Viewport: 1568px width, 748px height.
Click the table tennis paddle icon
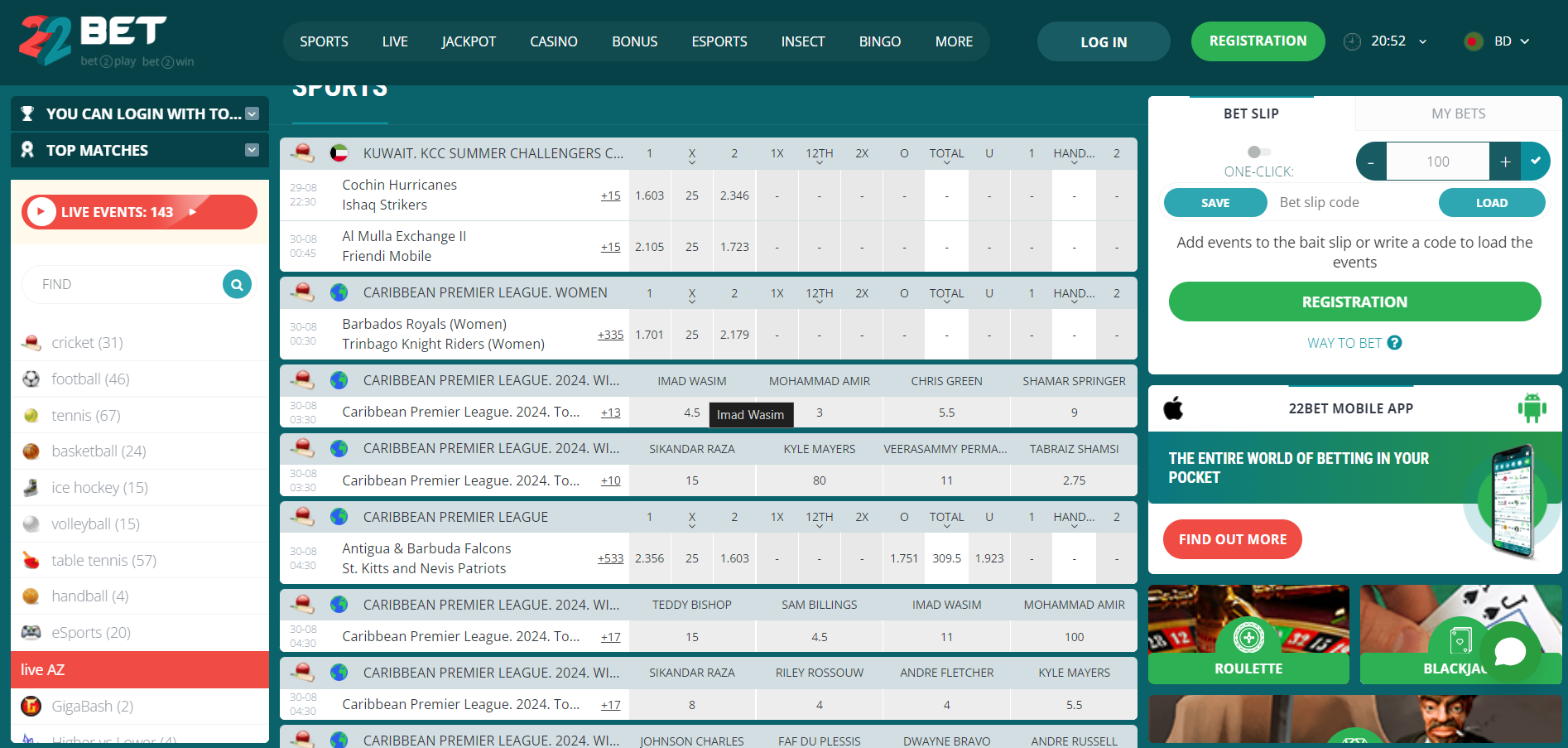(31, 560)
